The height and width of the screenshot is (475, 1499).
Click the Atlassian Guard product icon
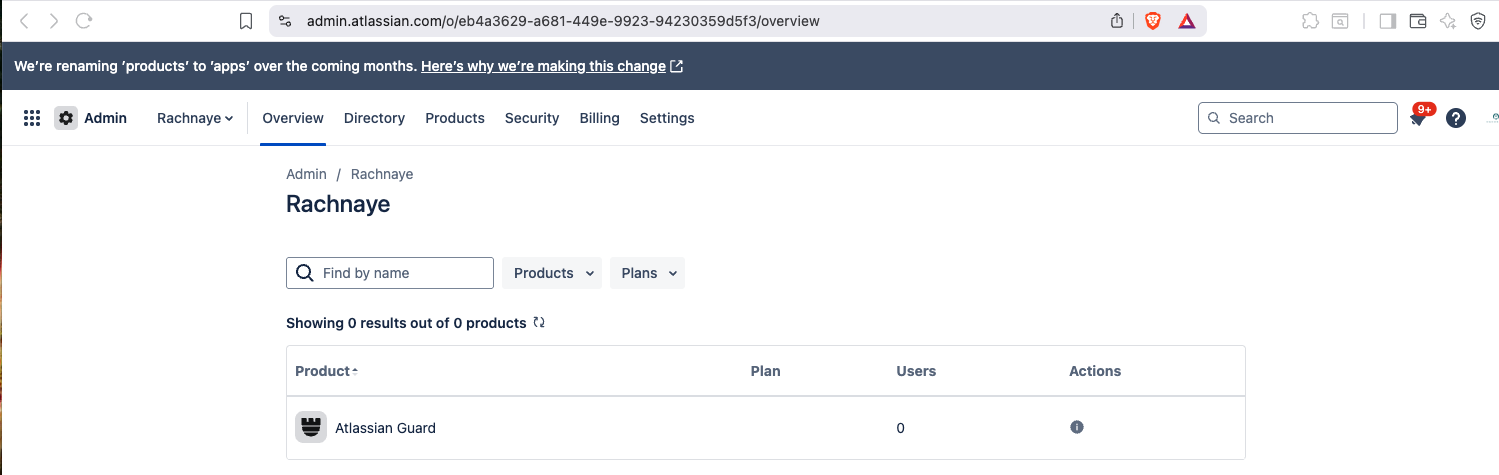point(311,427)
